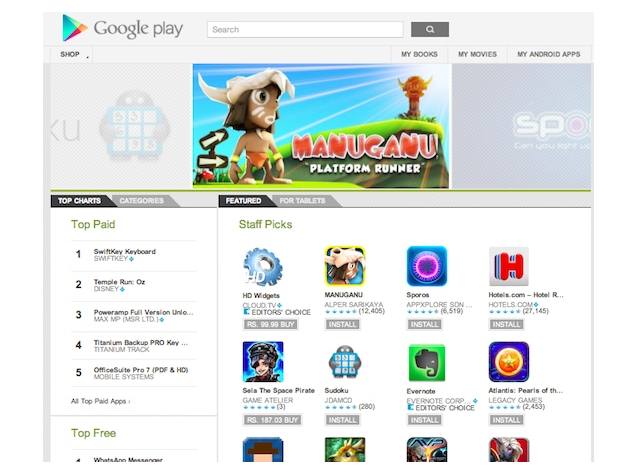This screenshot has height=475, width=635.
Task: Go to My Android Apps
Action: click(548, 54)
